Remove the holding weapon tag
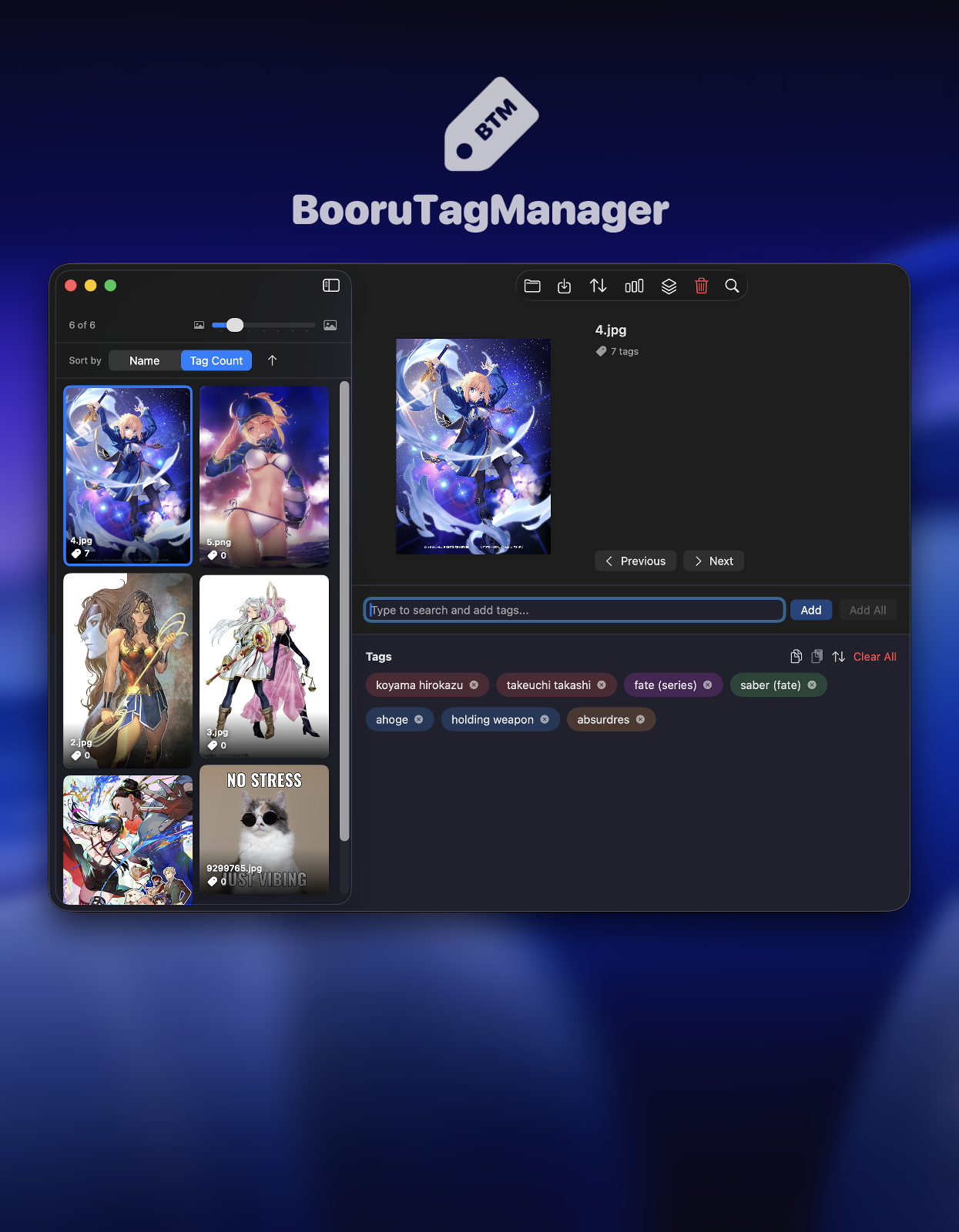 [545, 720]
